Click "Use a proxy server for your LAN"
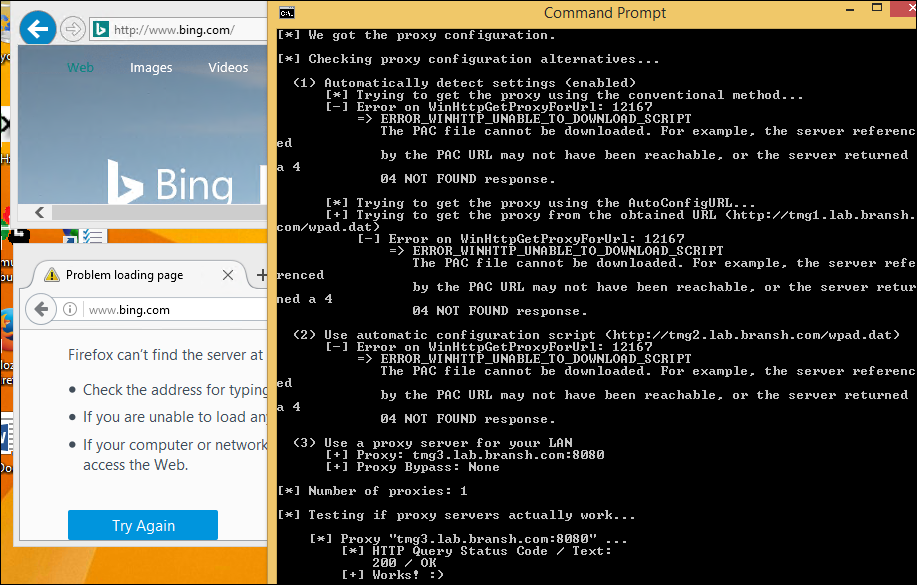This screenshot has width=917, height=585. pos(448,443)
